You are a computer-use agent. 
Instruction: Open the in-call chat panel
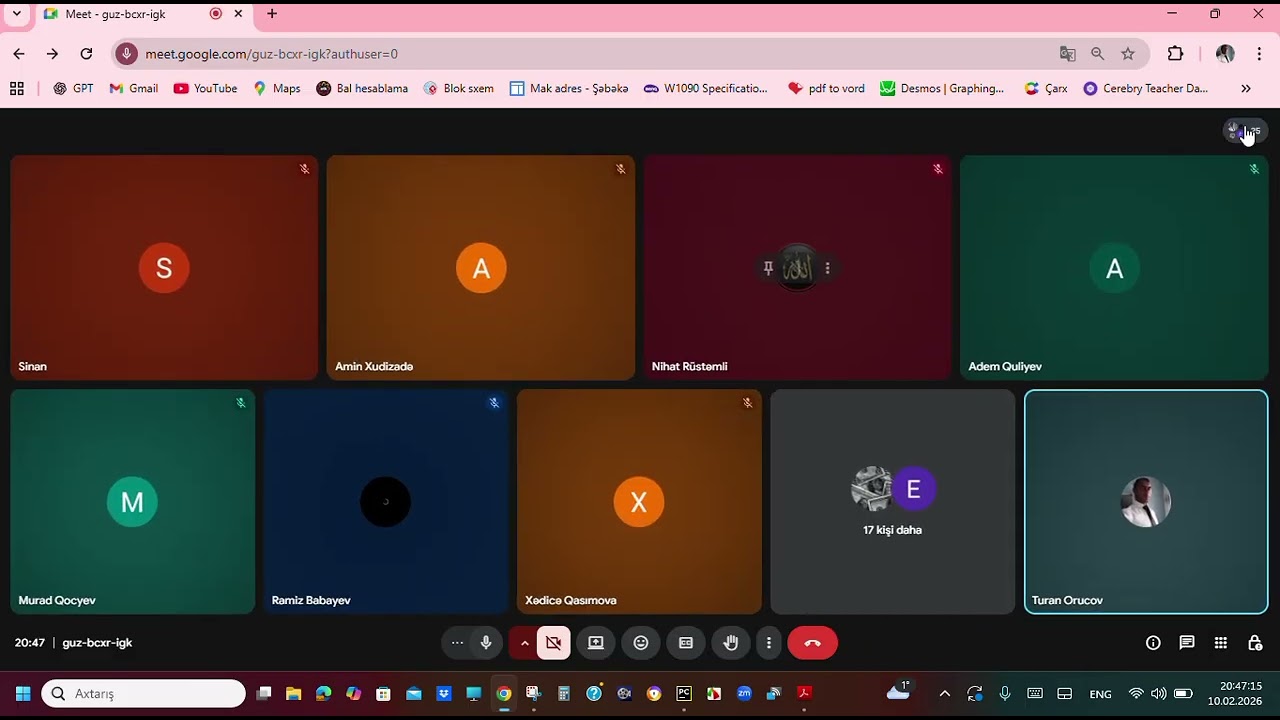[x=1187, y=643]
